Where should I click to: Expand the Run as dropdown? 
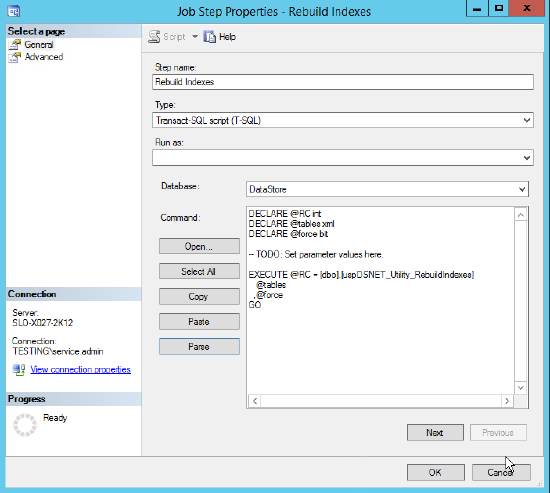coord(526,158)
